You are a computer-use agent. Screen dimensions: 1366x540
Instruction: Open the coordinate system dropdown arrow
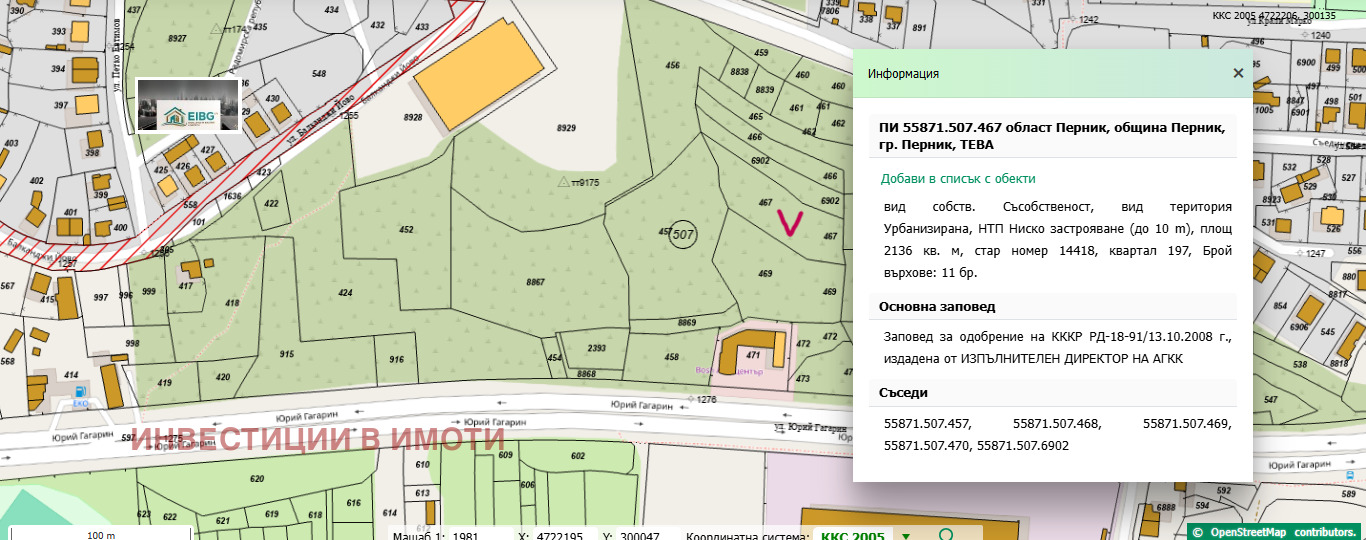906,537
